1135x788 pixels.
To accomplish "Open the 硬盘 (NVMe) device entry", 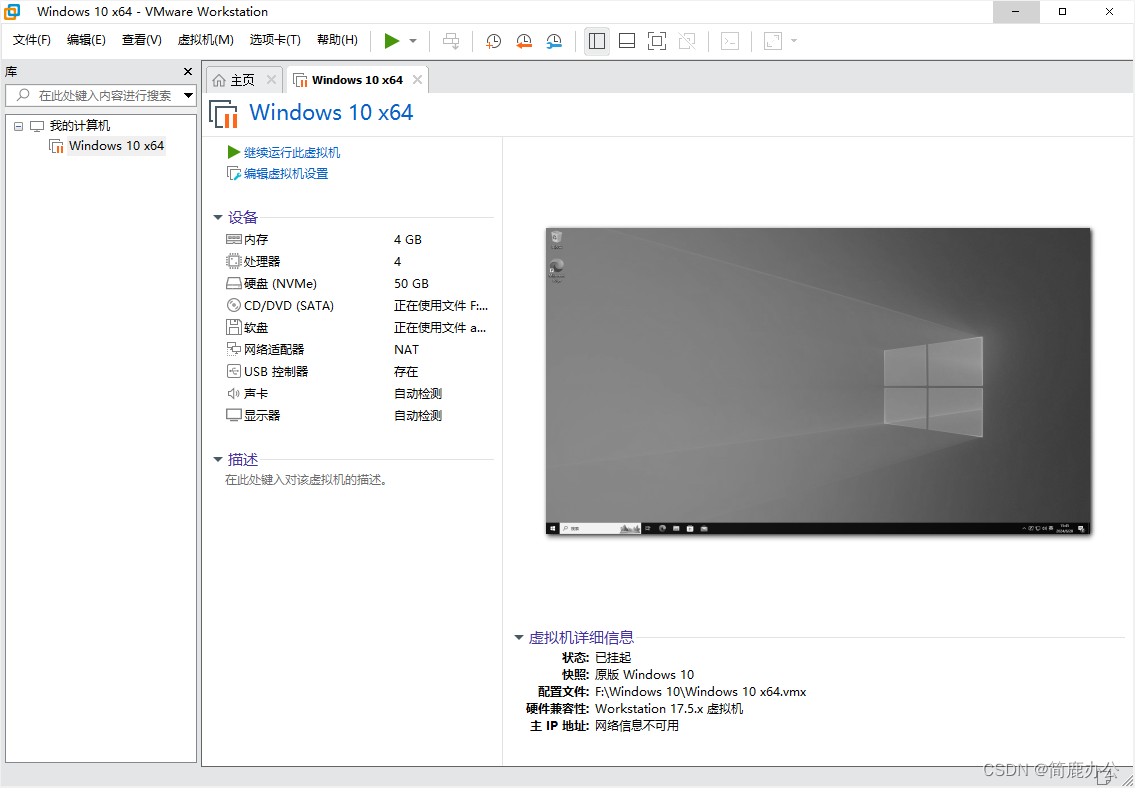I will coord(271,284).
